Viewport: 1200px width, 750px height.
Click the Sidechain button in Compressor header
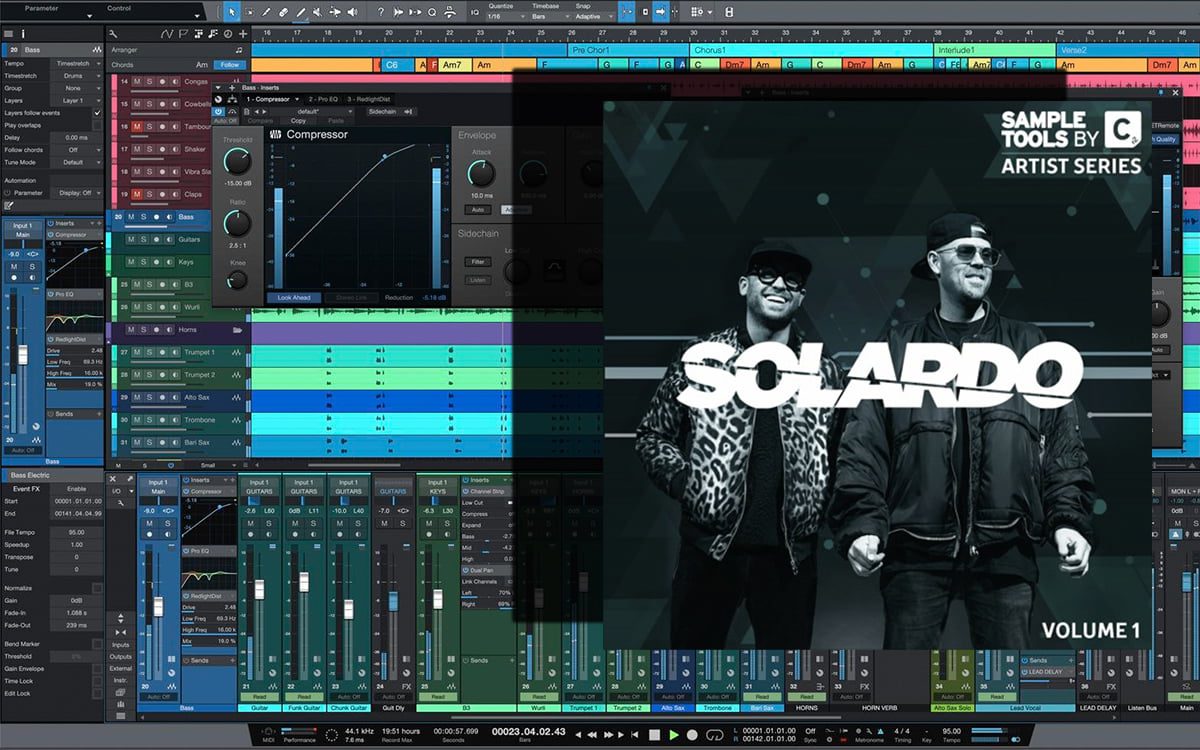point(382,111)
